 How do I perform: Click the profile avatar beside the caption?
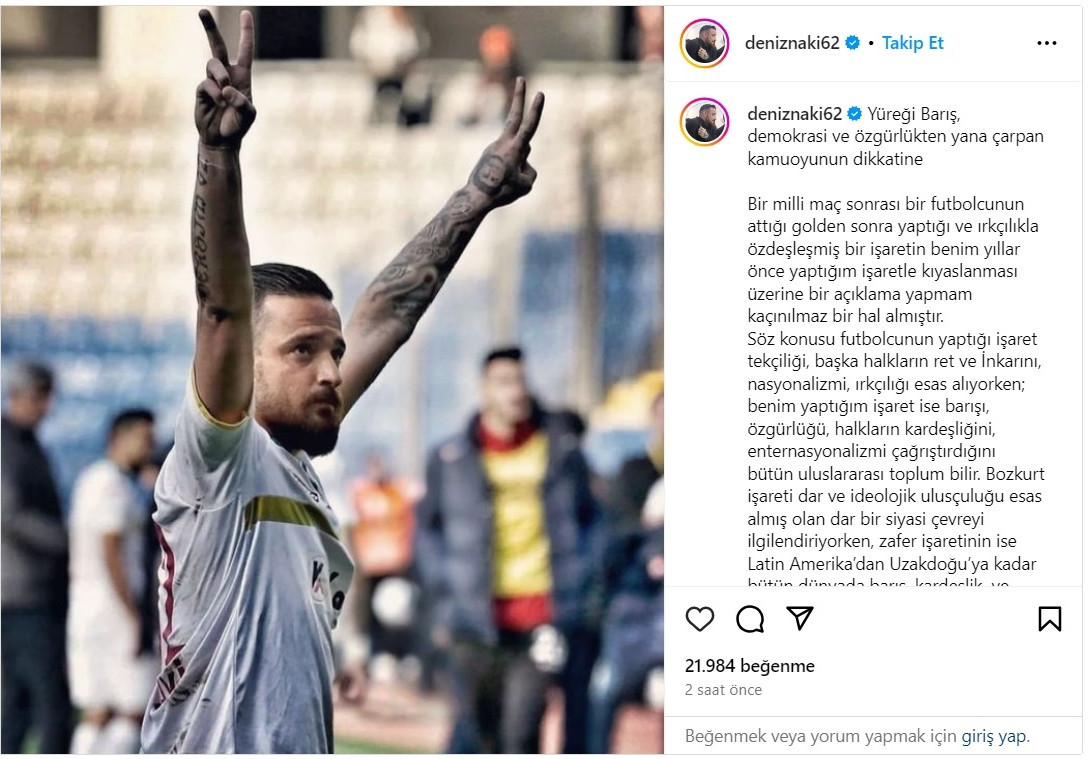(704, 122)
